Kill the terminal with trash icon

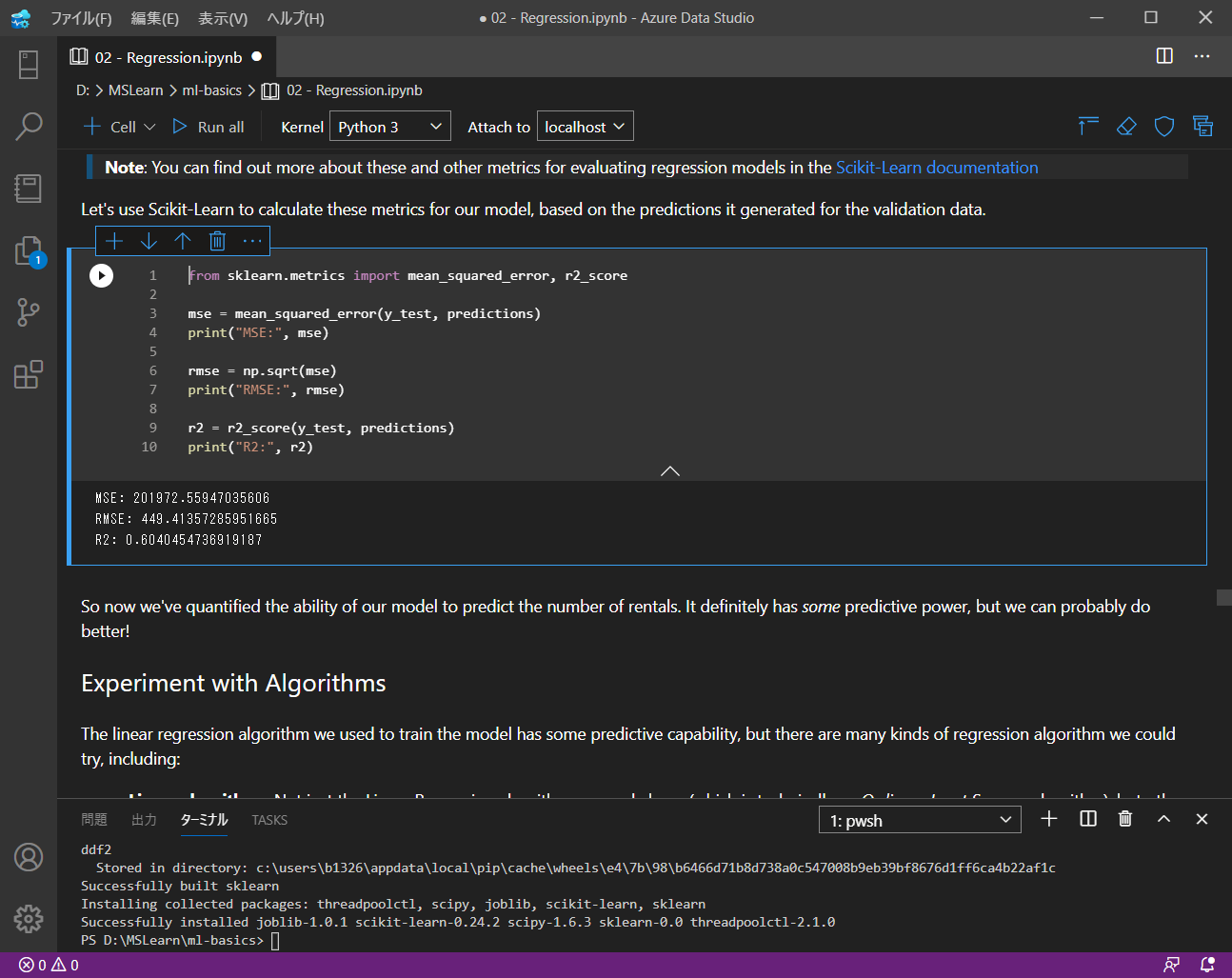click(x=1124, y=819)
